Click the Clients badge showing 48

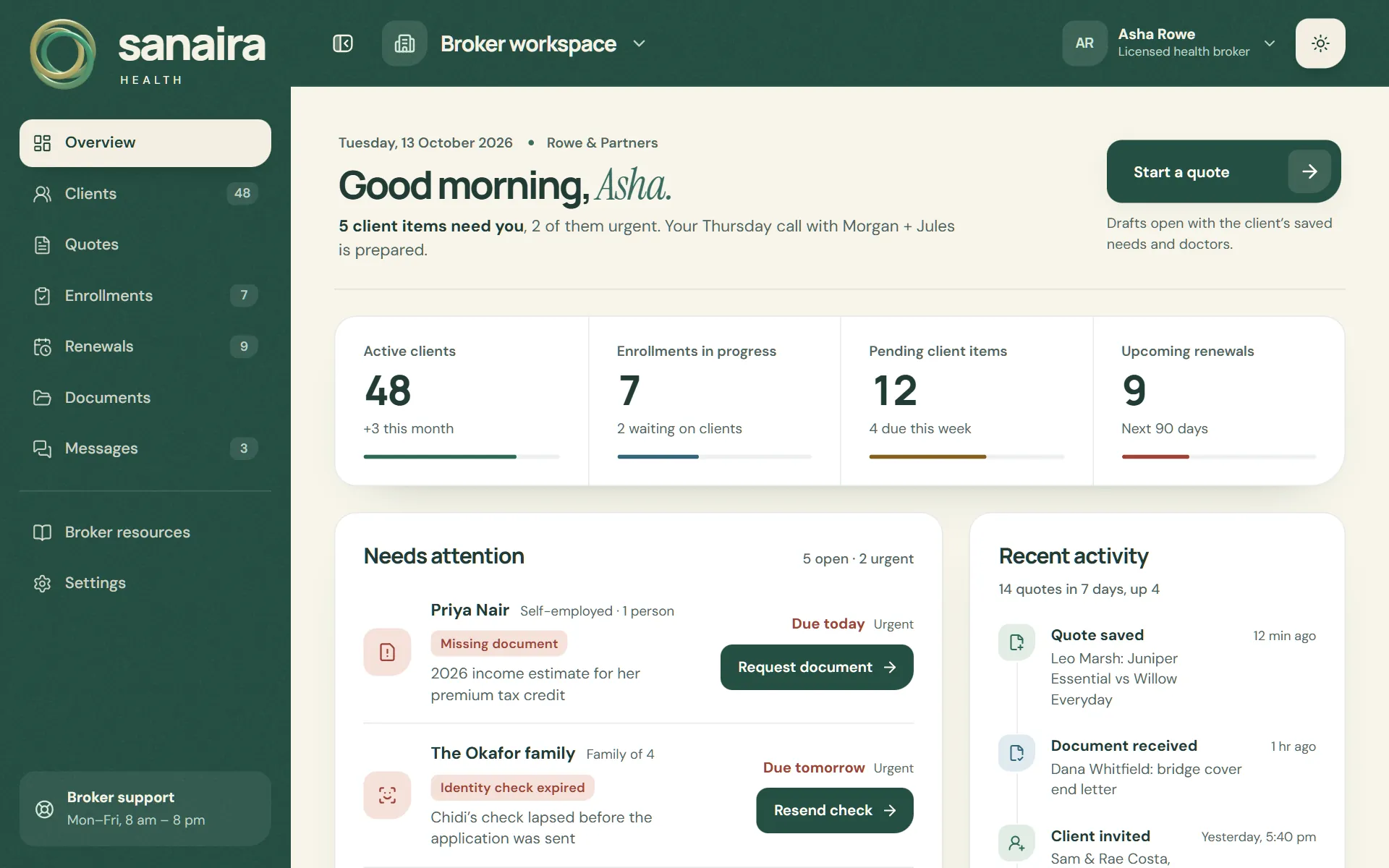pos(242,193)
